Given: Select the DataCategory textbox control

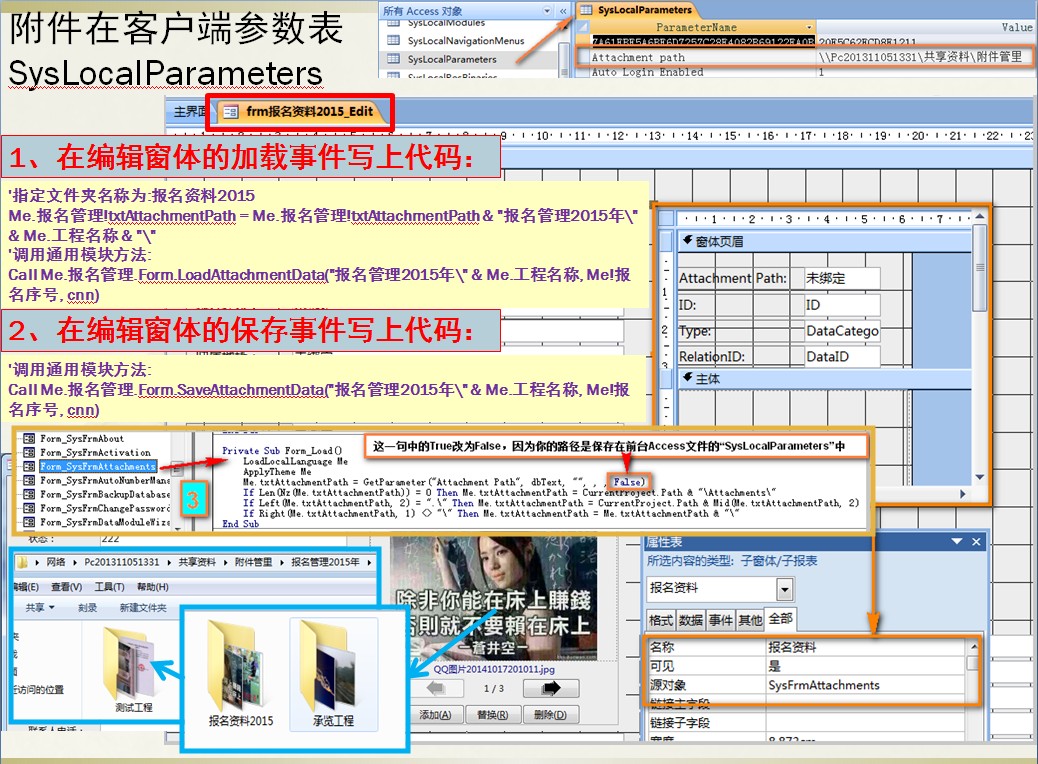Looking at the screenshot, I should [842, 330].
